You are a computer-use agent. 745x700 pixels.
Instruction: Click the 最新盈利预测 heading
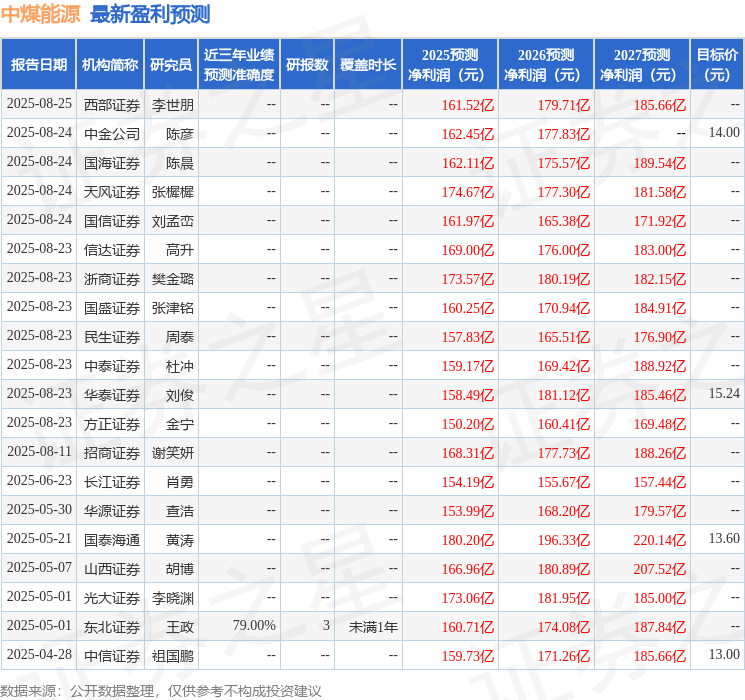click(150, 15)
